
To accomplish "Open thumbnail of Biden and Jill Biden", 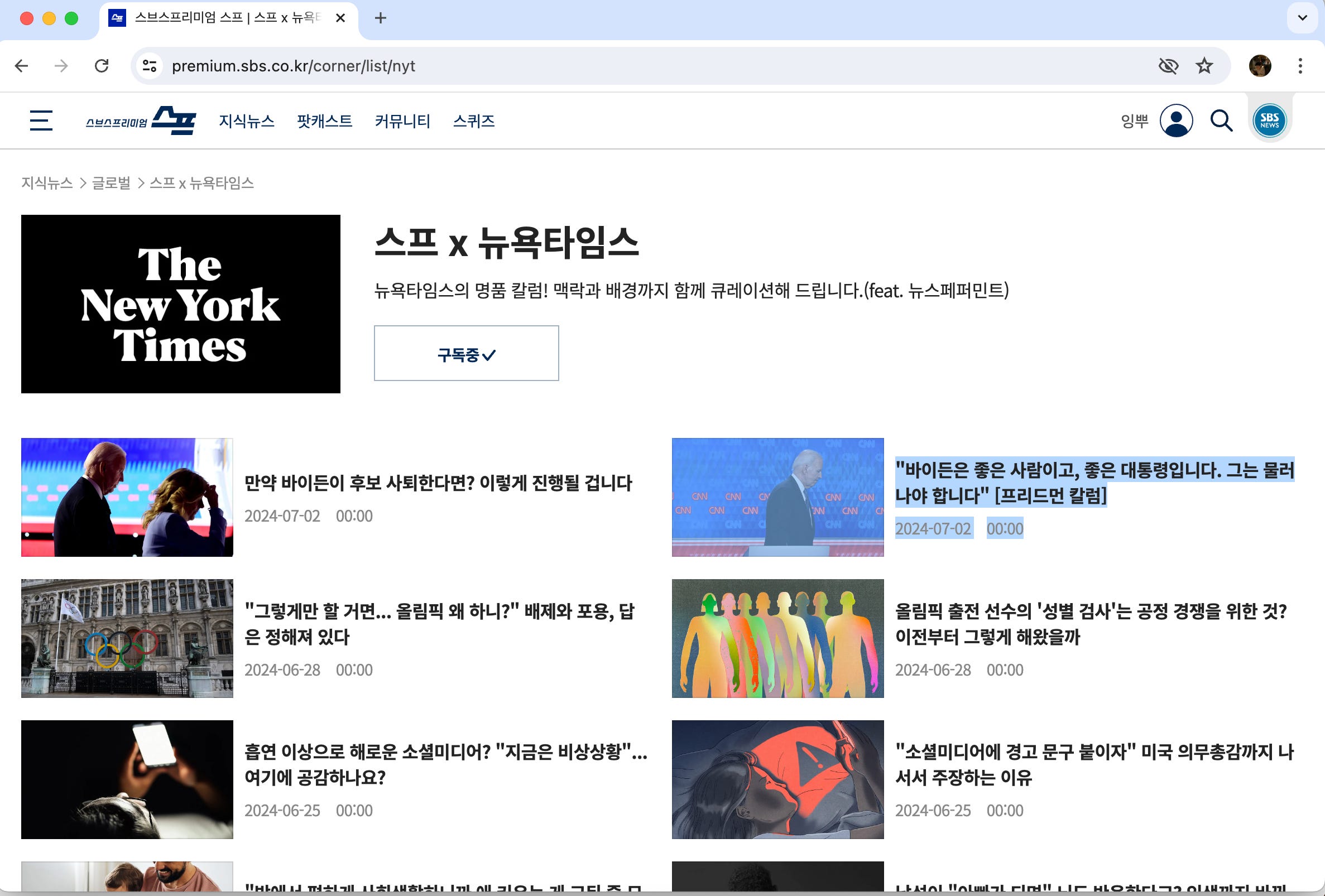I will (x=127, y=497).
